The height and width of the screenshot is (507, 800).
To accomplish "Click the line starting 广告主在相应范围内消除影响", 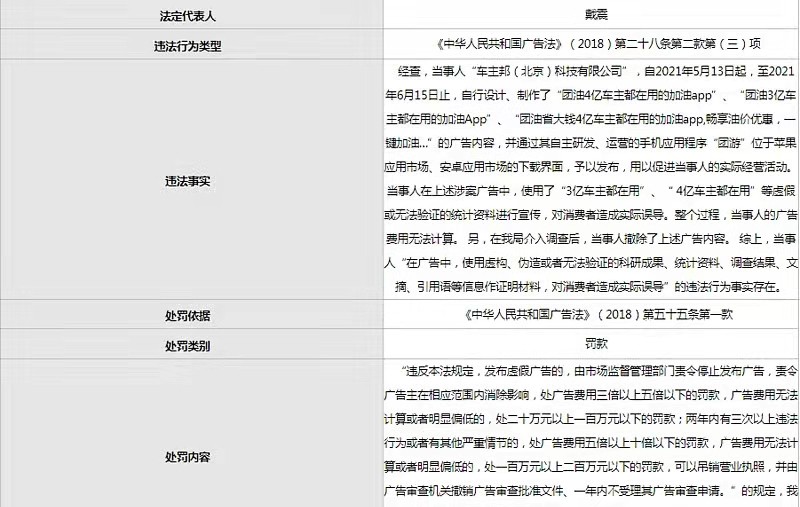I will [x=590, y=395].
